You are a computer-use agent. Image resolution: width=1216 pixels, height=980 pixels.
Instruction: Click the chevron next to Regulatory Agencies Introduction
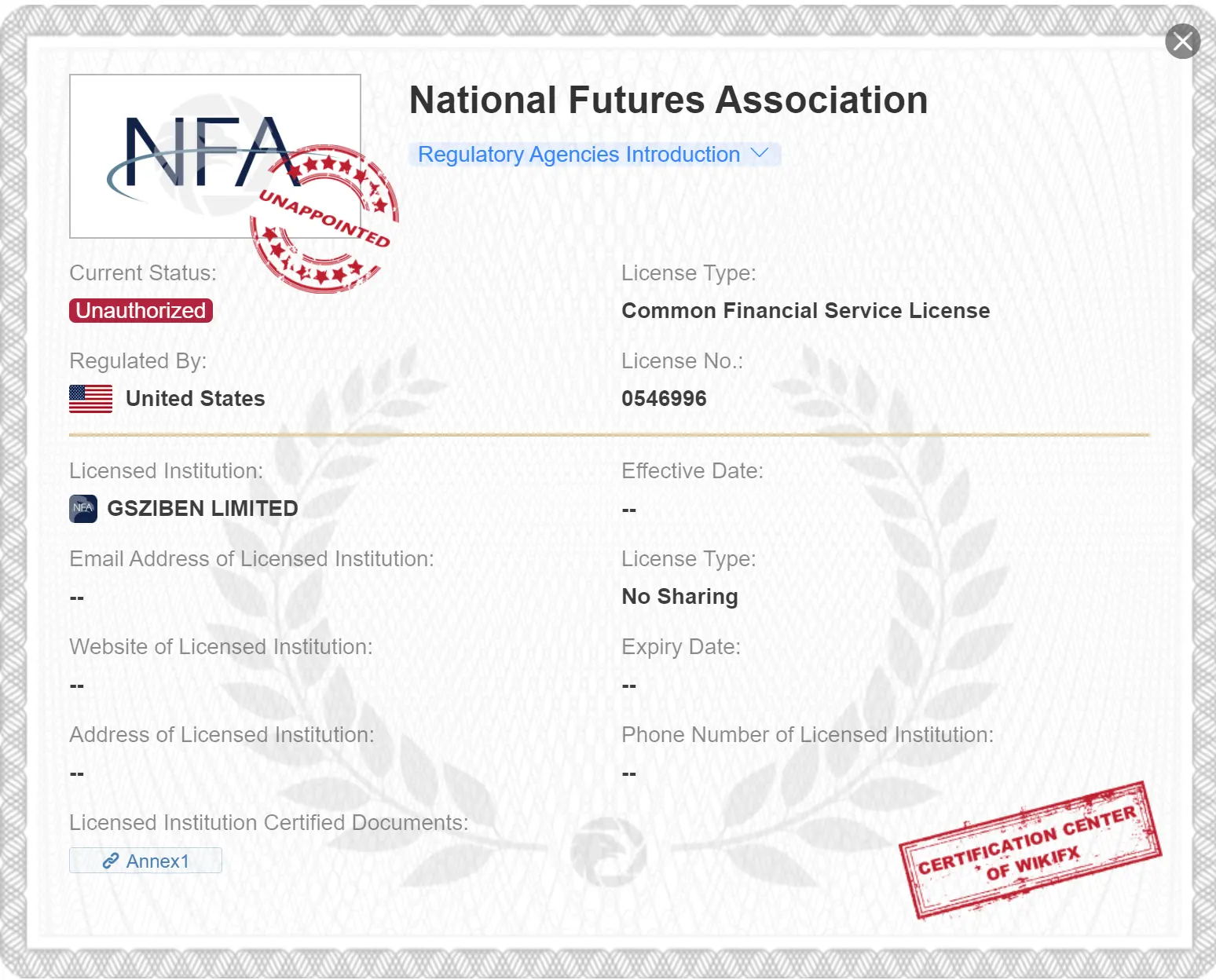point(759,153)
